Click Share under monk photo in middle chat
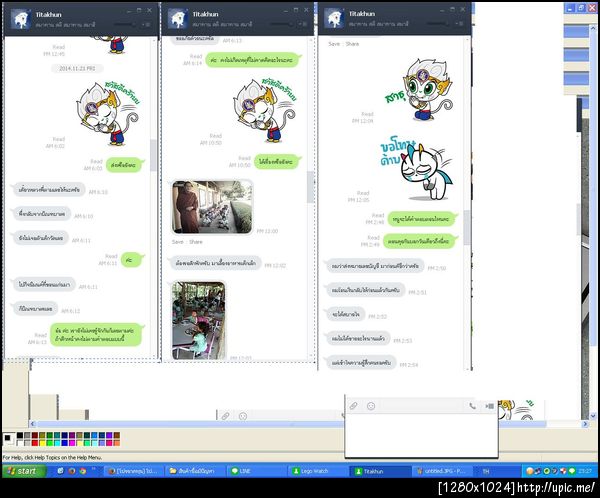Viewport: 600px width, 498px height. (196, 242)
